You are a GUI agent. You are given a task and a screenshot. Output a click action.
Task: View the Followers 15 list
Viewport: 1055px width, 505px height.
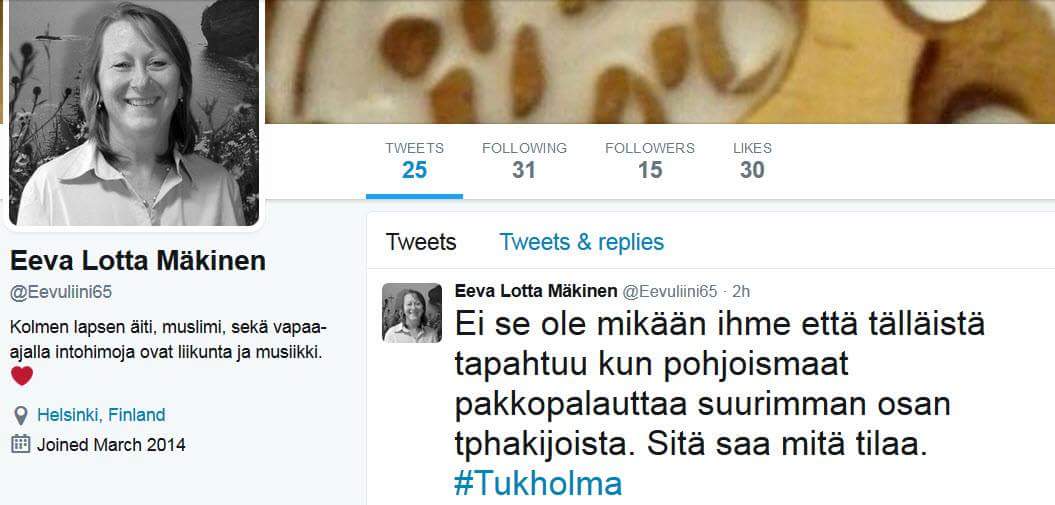[650, 161]
